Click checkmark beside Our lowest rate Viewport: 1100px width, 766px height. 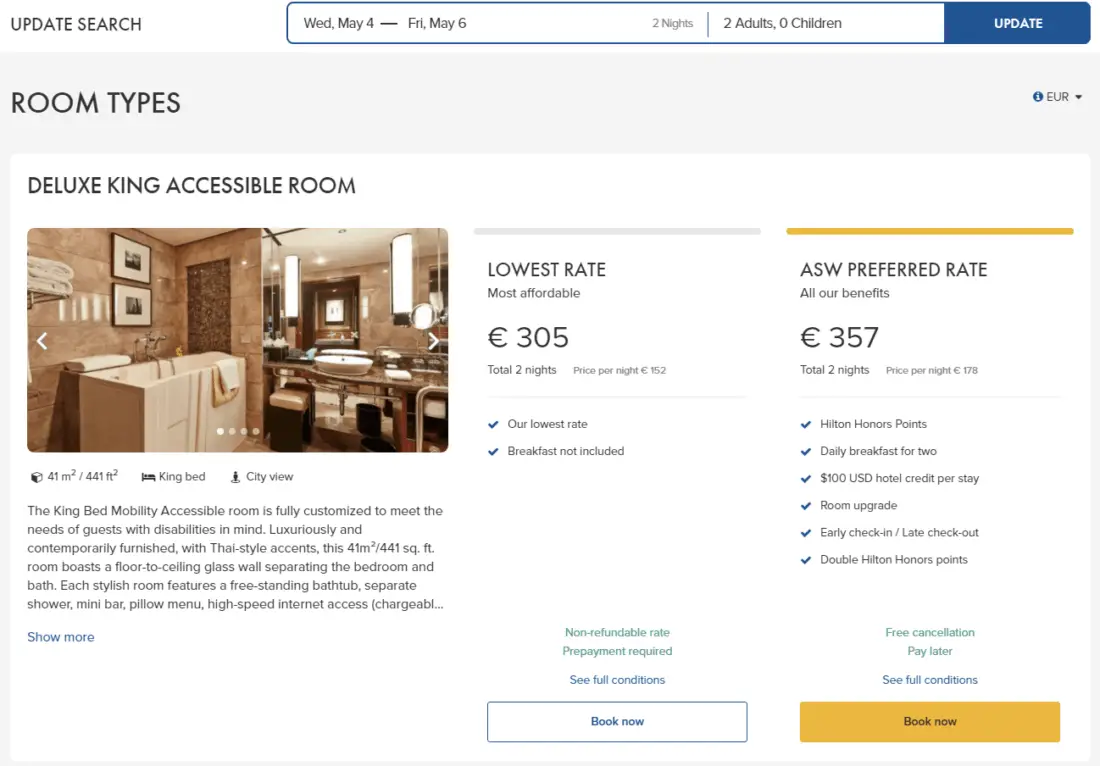click(x=493, y=424)
